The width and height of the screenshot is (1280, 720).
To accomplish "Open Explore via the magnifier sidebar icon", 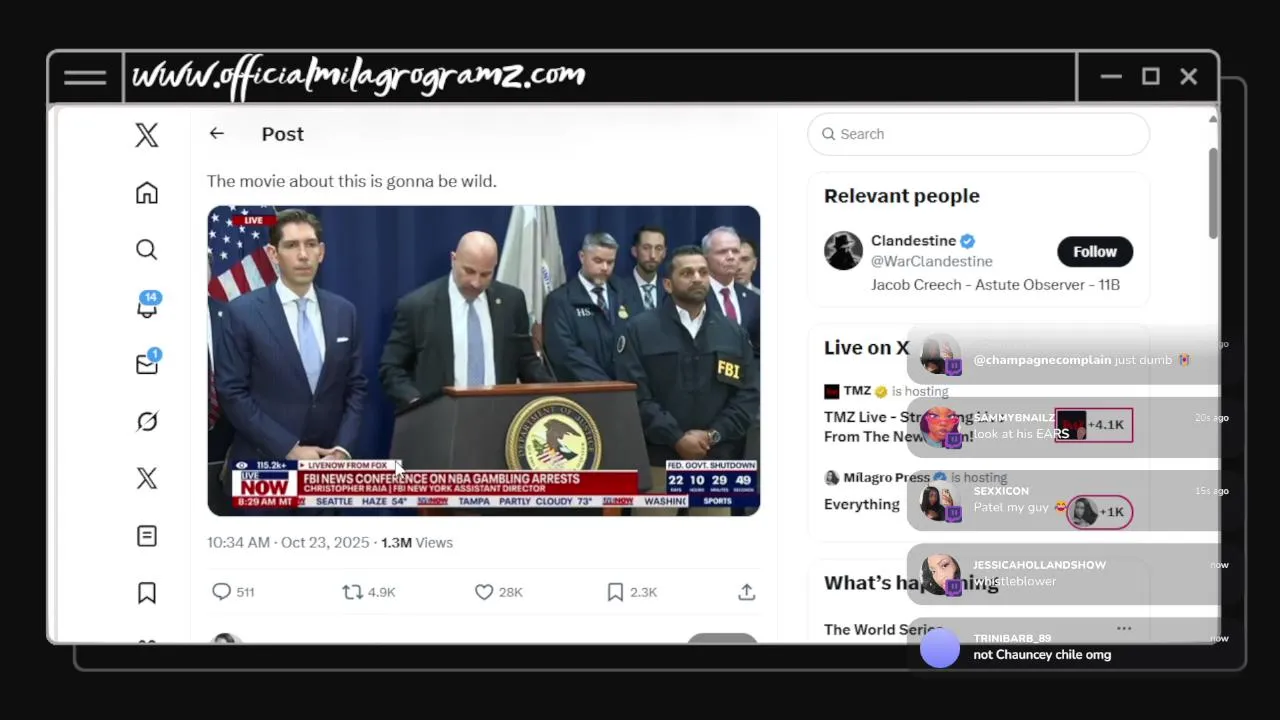I will [x=147, y=250].
